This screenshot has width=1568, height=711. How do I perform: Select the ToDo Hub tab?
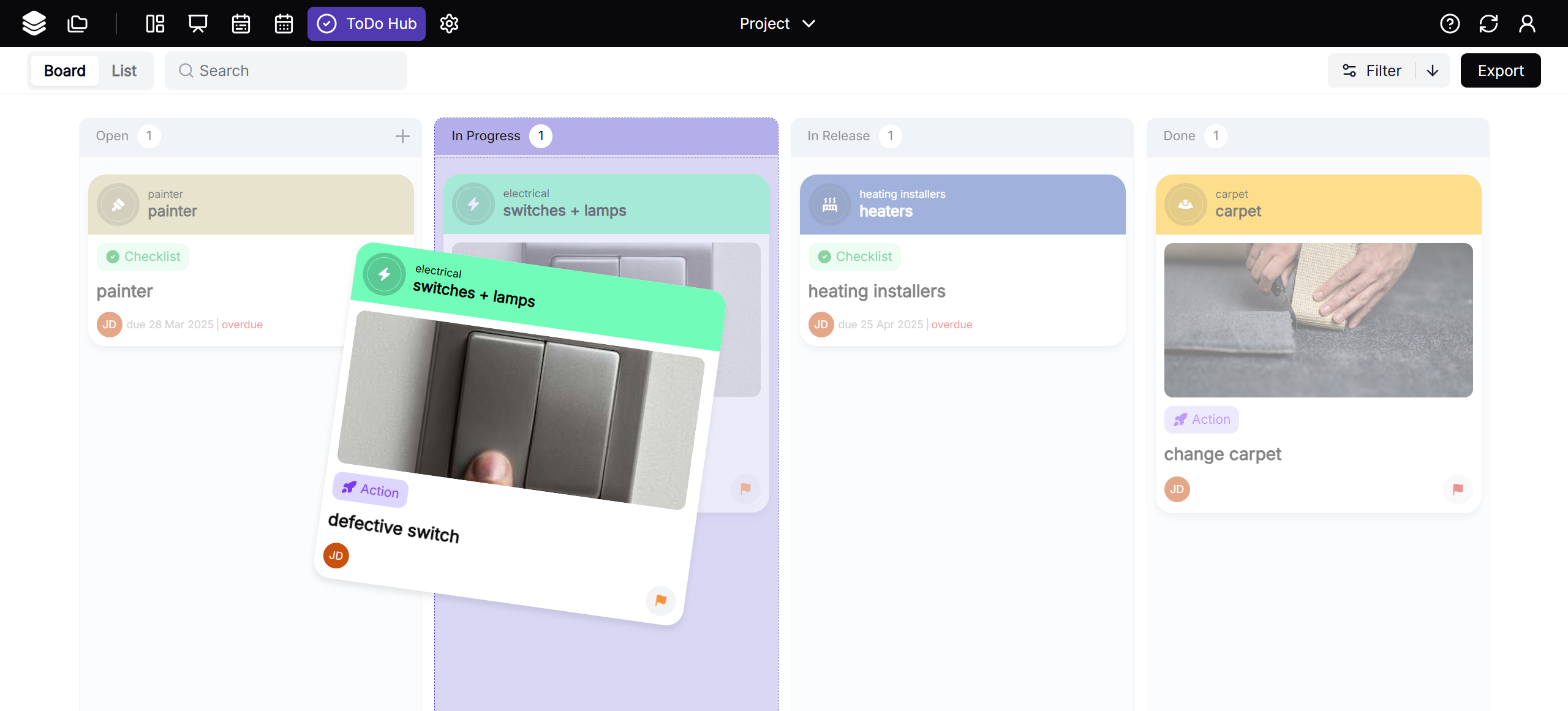click(x=366, y=23)
